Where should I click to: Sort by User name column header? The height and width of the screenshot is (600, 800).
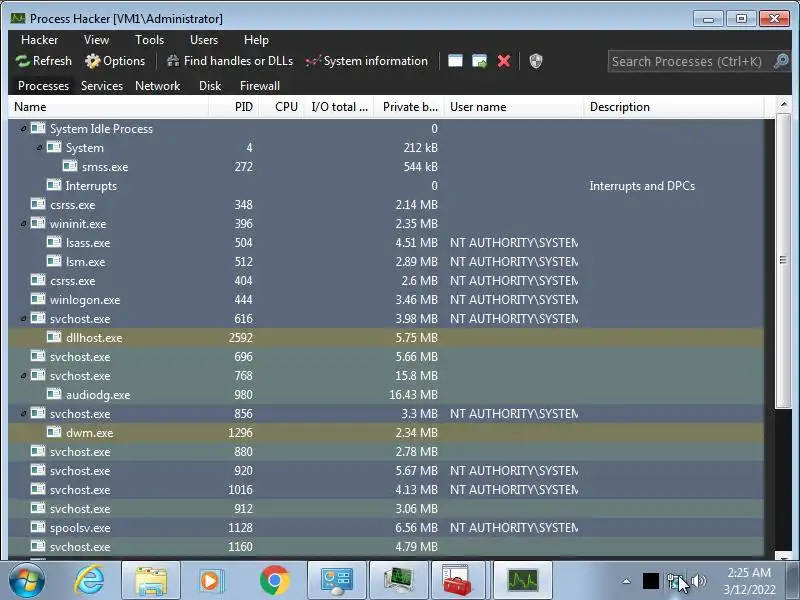(x=514, y=107)
